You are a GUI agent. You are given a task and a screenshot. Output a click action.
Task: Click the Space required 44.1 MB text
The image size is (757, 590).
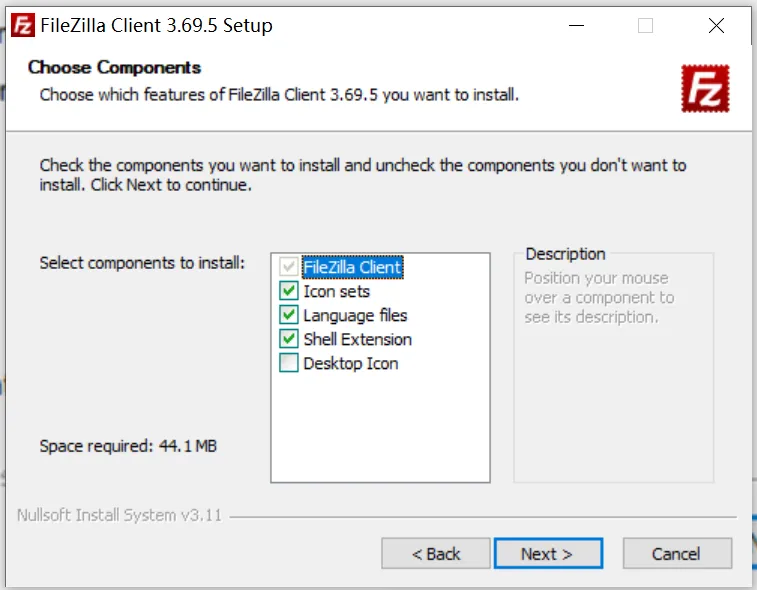click(x=128, y=446)
